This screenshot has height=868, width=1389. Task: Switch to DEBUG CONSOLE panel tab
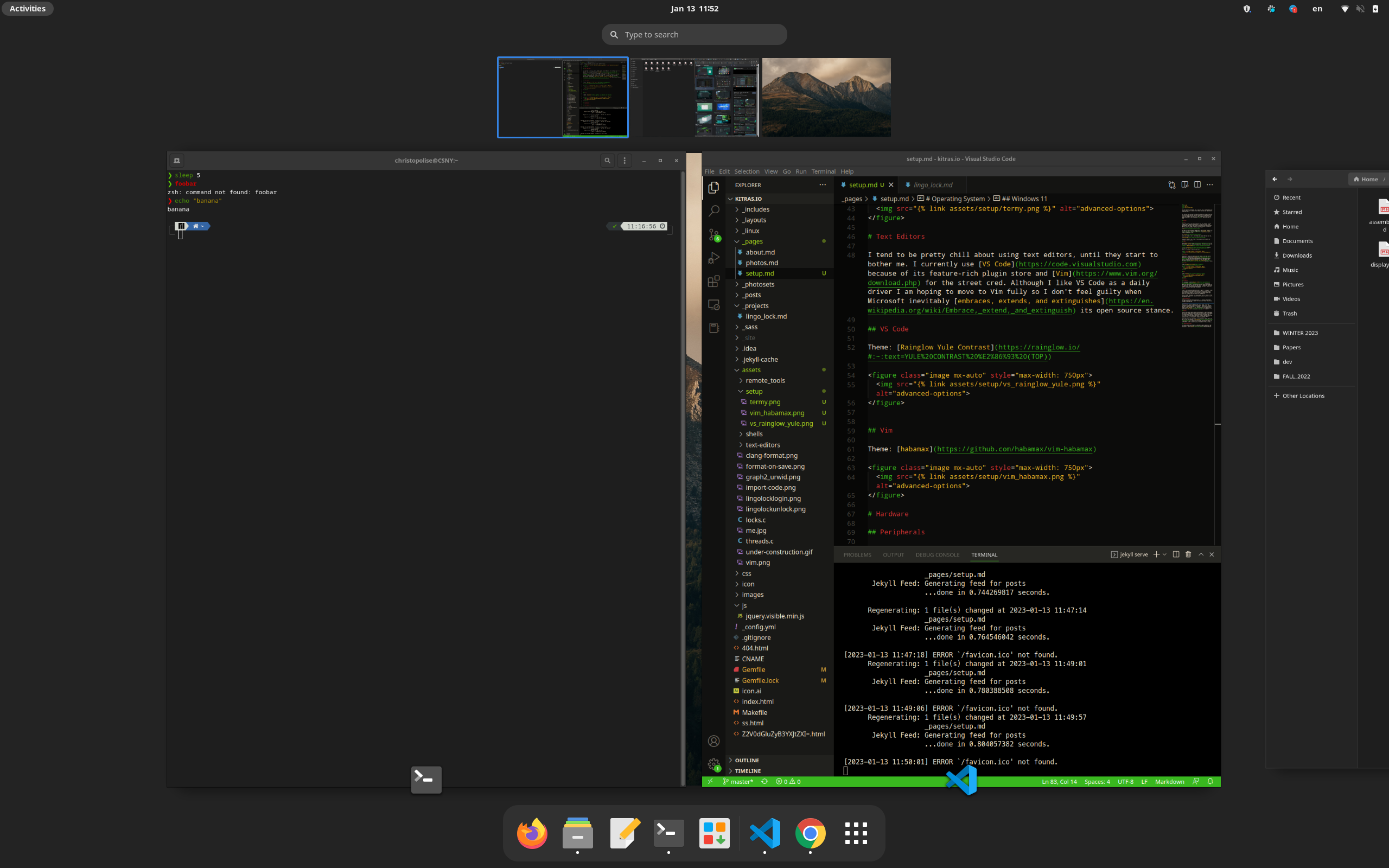point(937,555)
